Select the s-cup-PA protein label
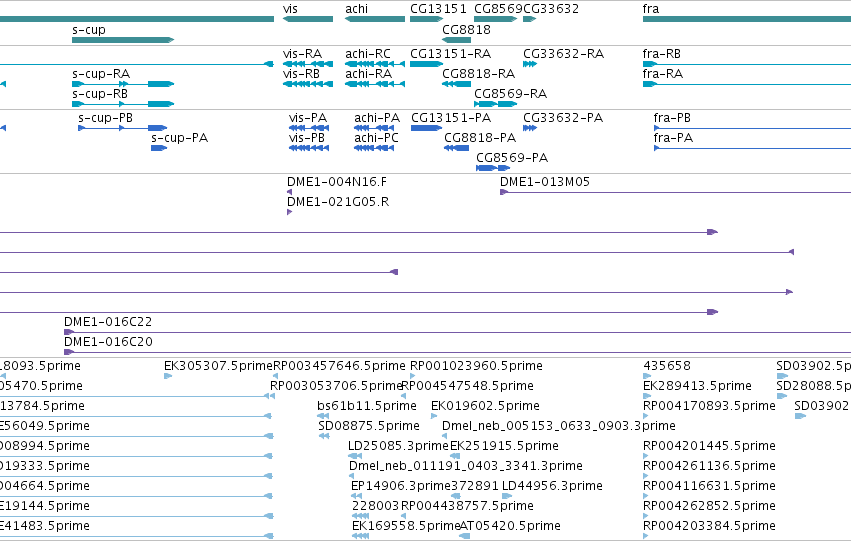851x541 pixels. click(x=180, y=138)
